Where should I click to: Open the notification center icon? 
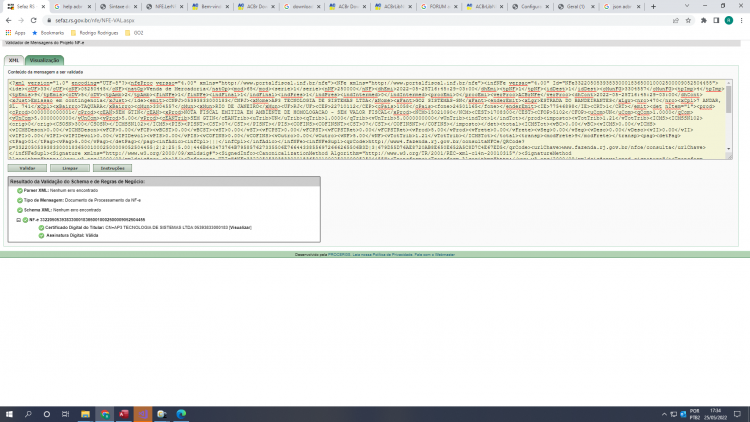pyautogui.click(x=738, y=414)
